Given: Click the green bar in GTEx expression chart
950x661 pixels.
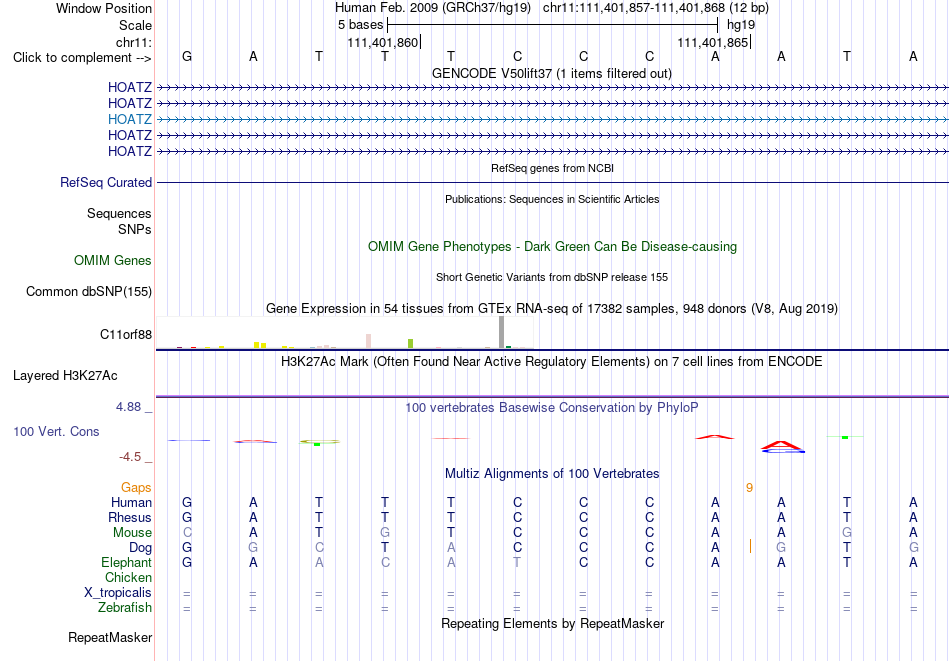Looking at the screenshot, I should pyautogui.click(x=410, y=344).
